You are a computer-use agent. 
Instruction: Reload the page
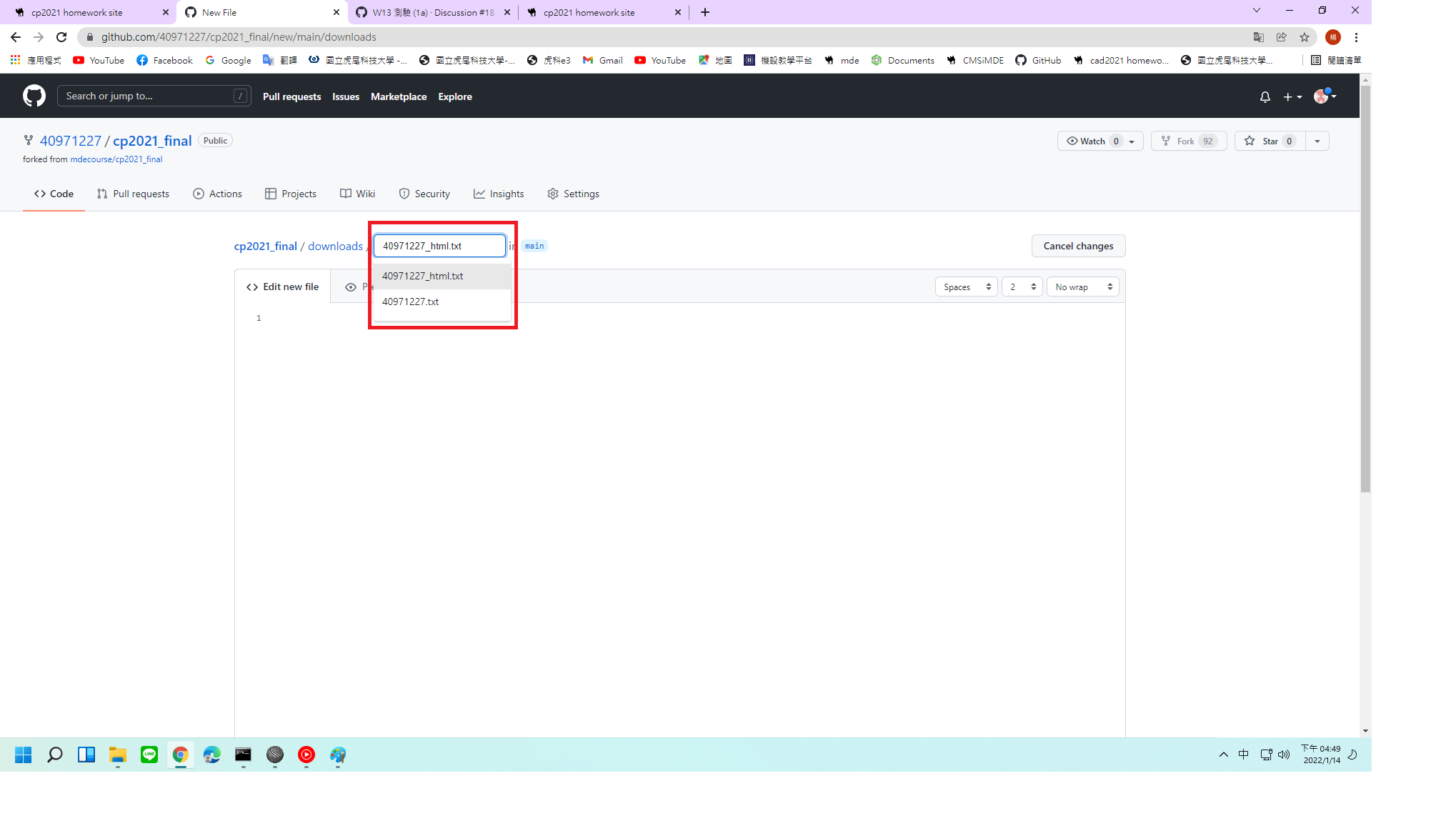[61, 37]
